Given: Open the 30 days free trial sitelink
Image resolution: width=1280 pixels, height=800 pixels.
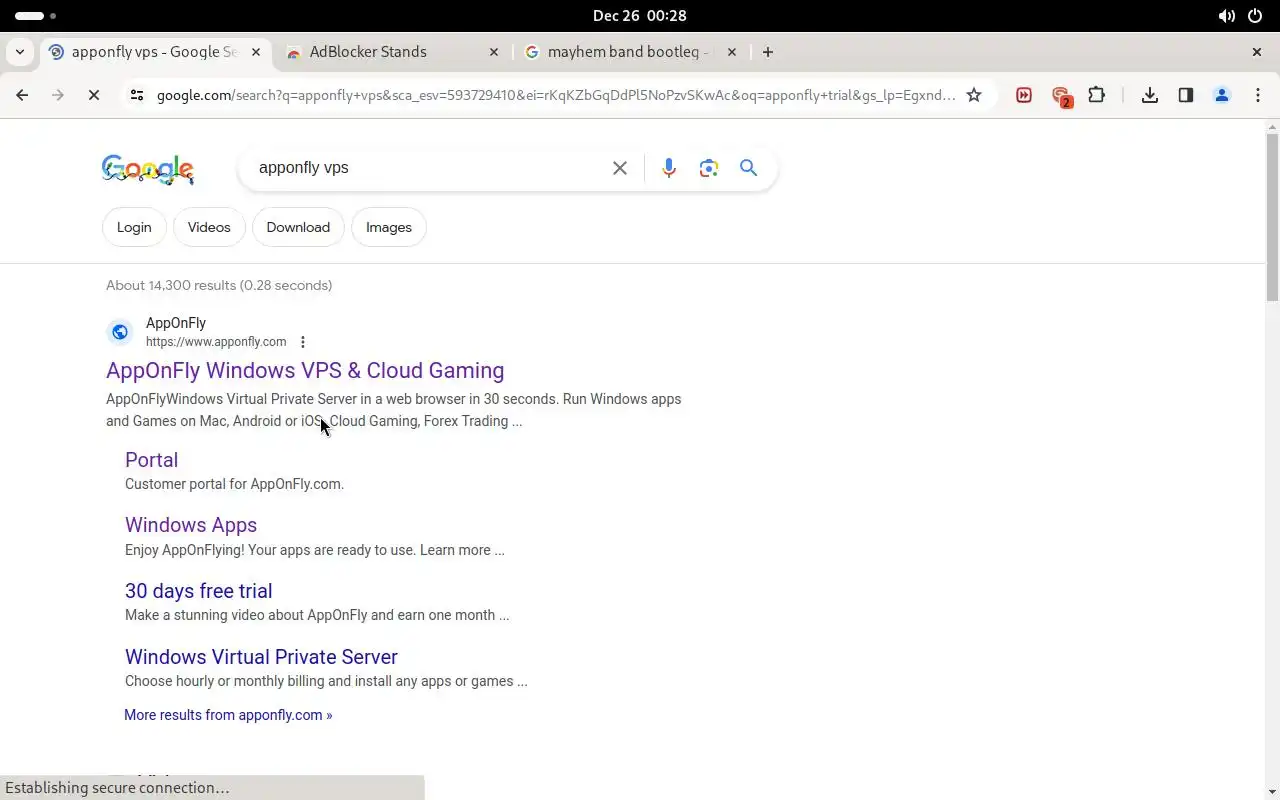Looking at the screenshot, I should click(x=198, y=591).
